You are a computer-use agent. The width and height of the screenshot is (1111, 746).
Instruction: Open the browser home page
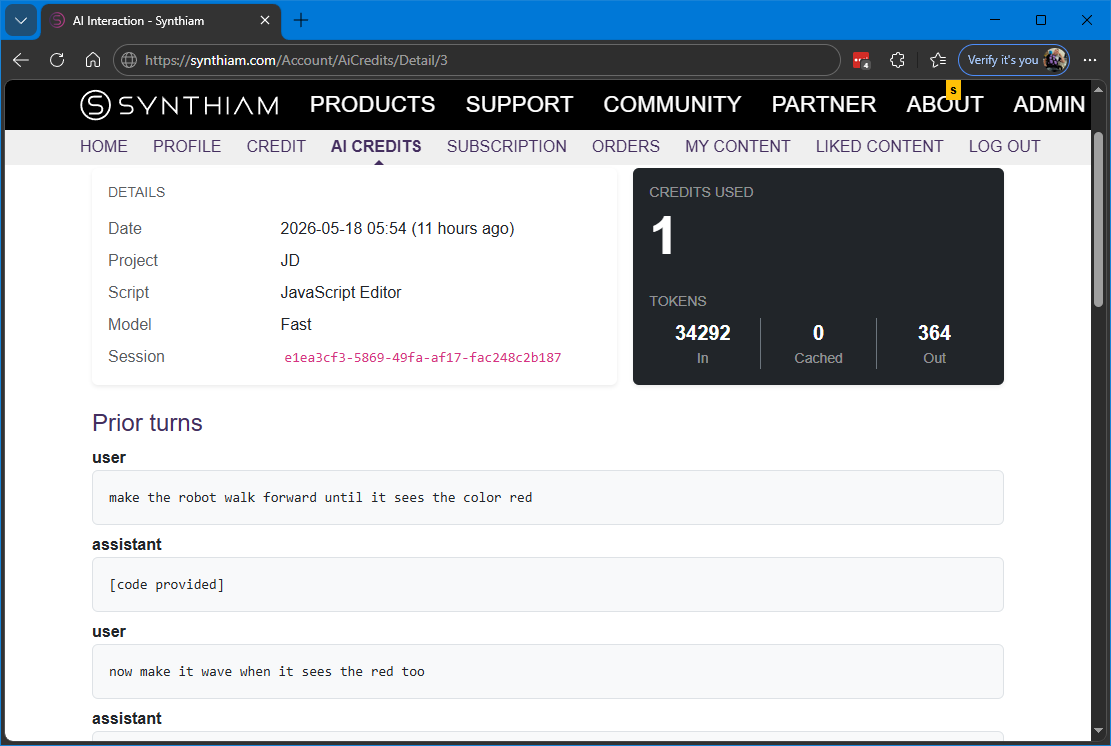tap(93, 60)
